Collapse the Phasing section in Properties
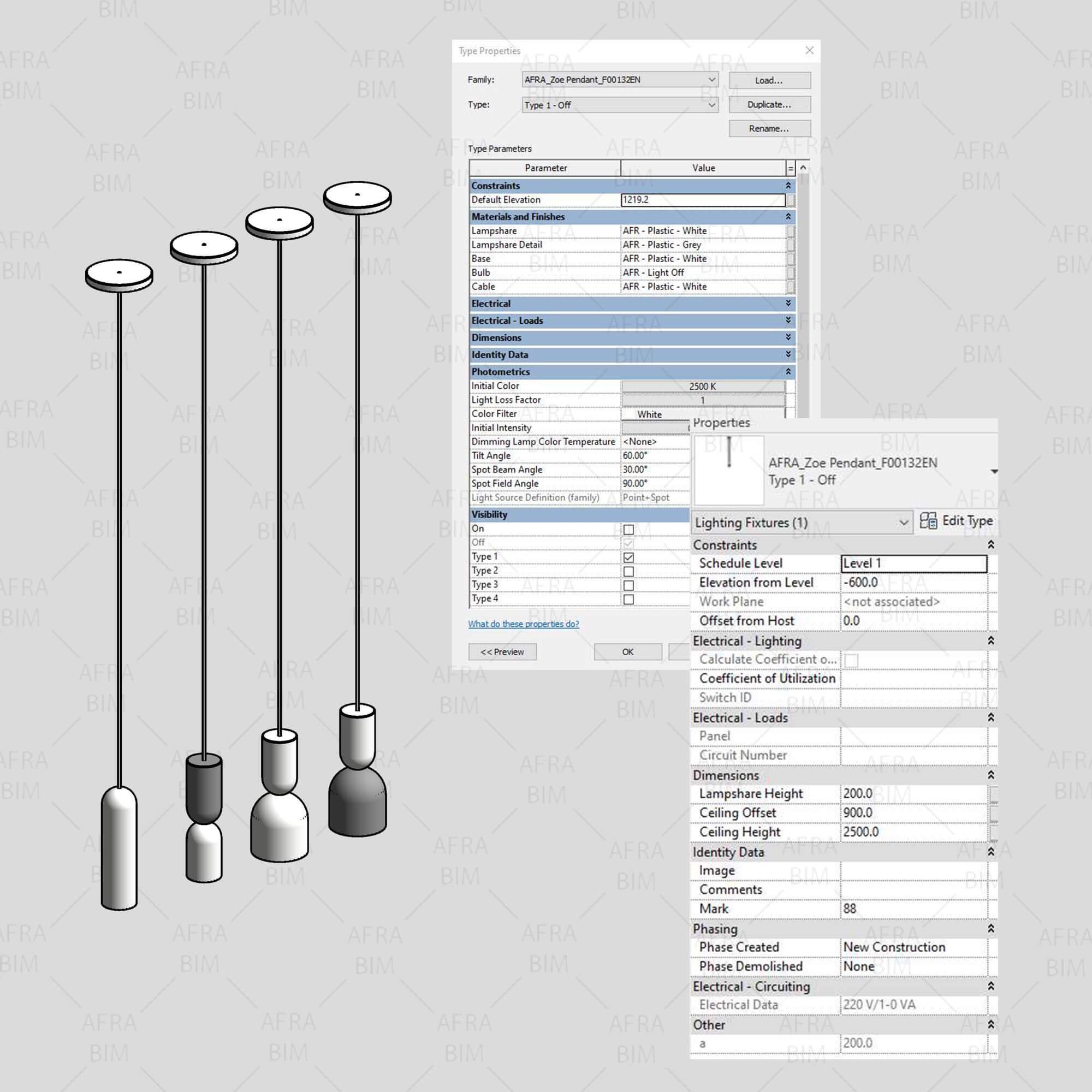Image resolution: width=1092 pixels, height=1092 pixels. tap(990, 929)
